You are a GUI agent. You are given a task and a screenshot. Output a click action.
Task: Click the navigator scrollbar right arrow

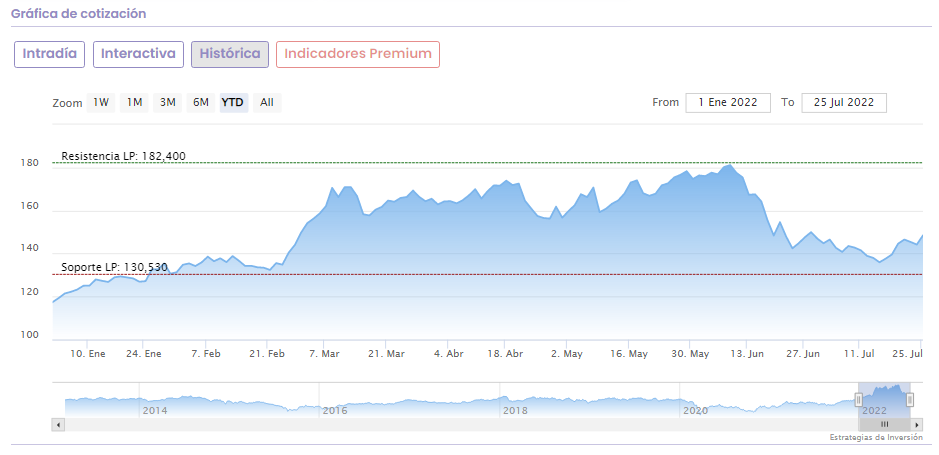(x=917, y=424)
